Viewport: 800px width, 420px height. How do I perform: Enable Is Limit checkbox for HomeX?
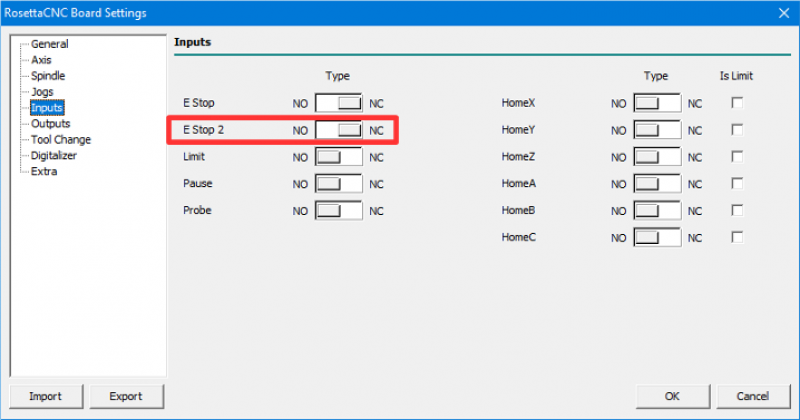737,103
